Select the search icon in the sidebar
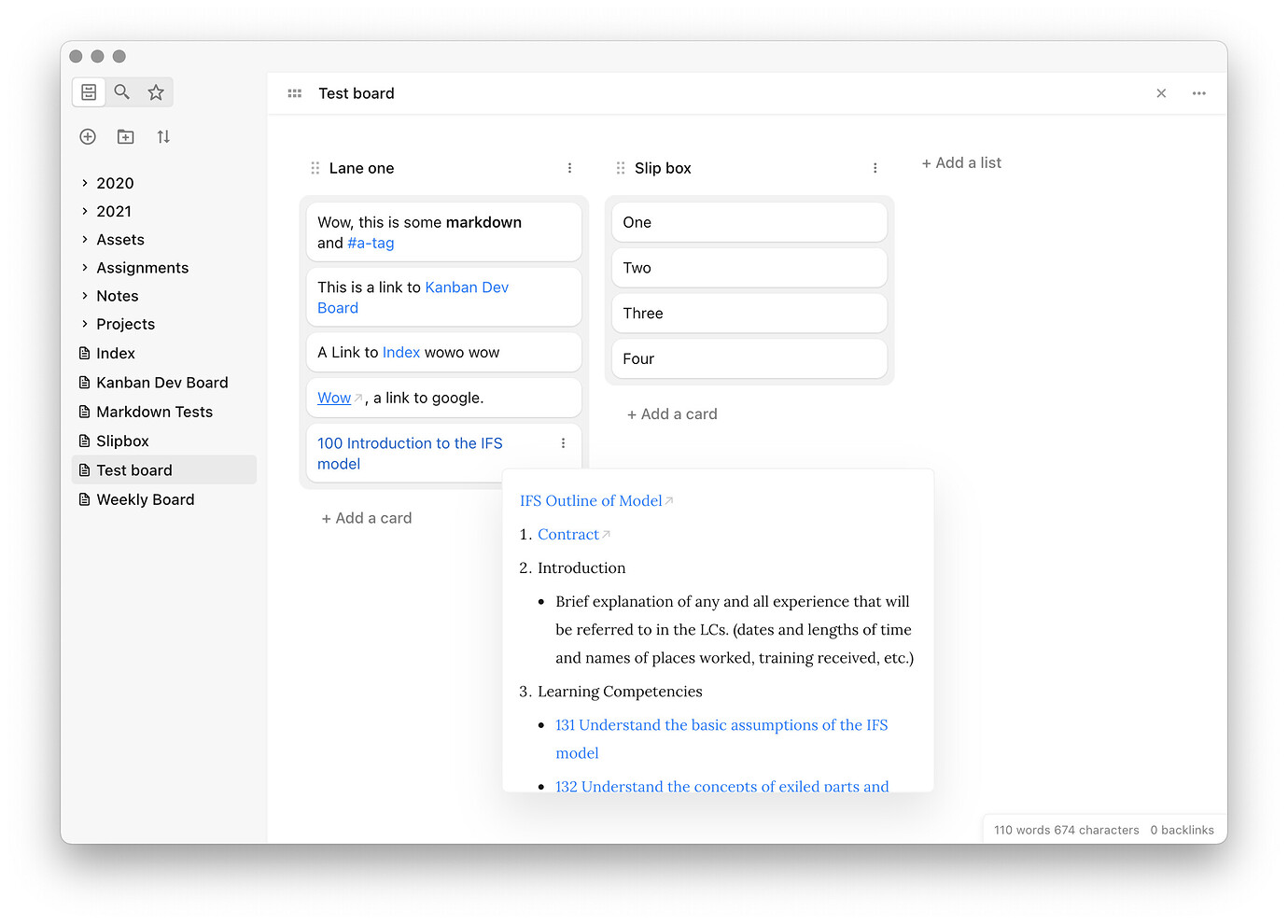Viewport: 1288px width, 924px height. click(121, 91)
